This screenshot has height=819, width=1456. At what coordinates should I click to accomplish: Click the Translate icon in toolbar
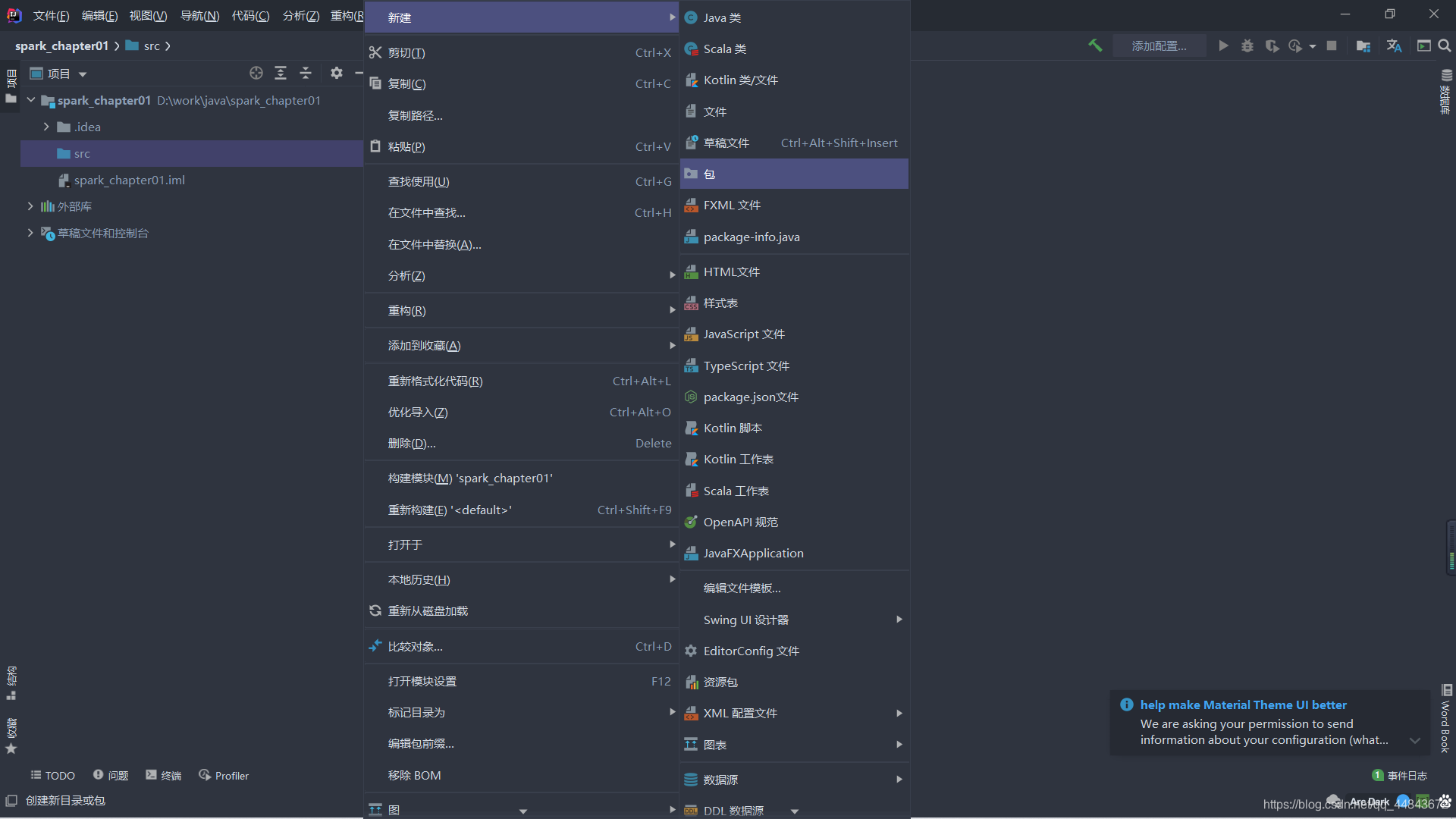(1394, 45)
